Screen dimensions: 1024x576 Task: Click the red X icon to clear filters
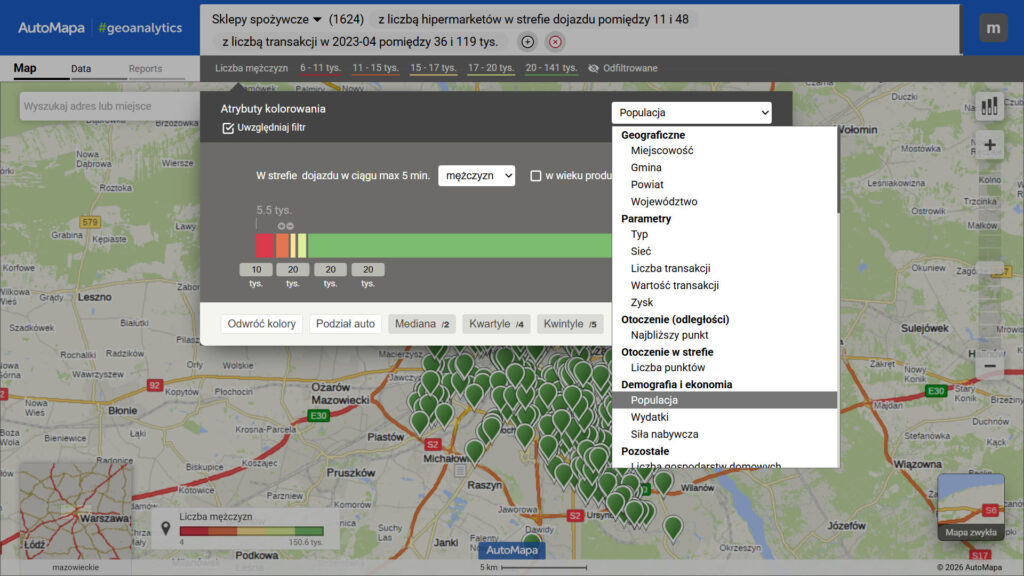coord(554,43)
